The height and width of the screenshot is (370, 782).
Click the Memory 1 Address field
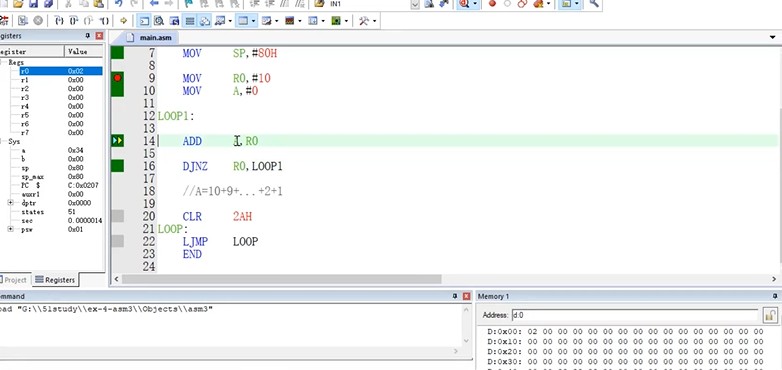(x=634, y=315)
